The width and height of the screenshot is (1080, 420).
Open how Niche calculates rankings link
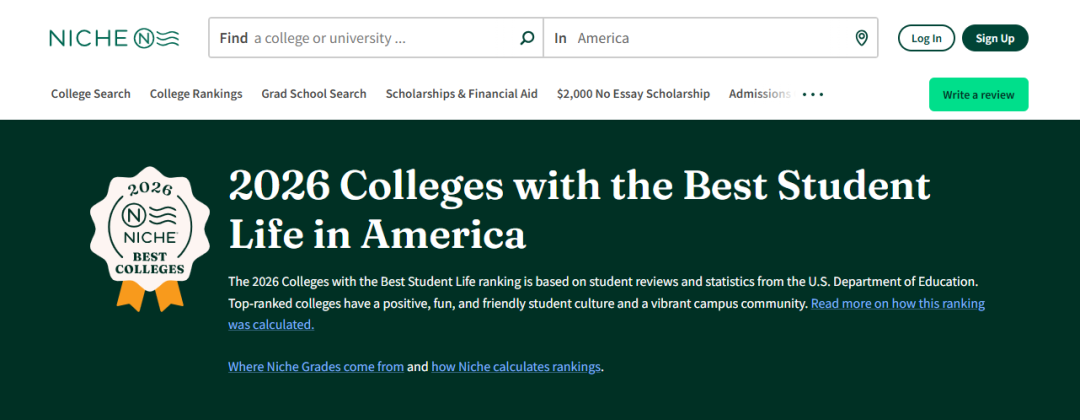point(516,366)
